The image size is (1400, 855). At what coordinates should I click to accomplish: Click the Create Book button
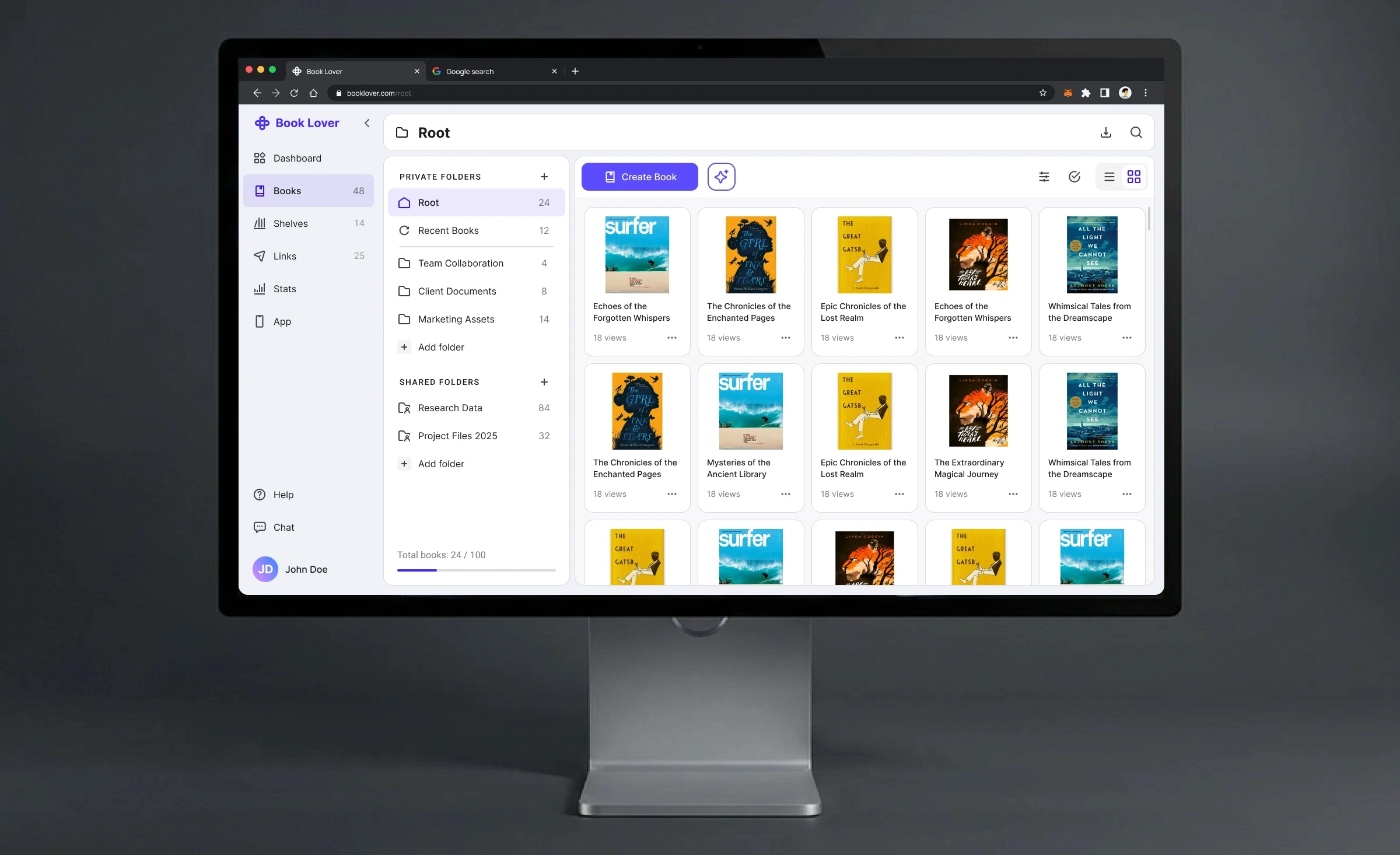tap(639, 177)
